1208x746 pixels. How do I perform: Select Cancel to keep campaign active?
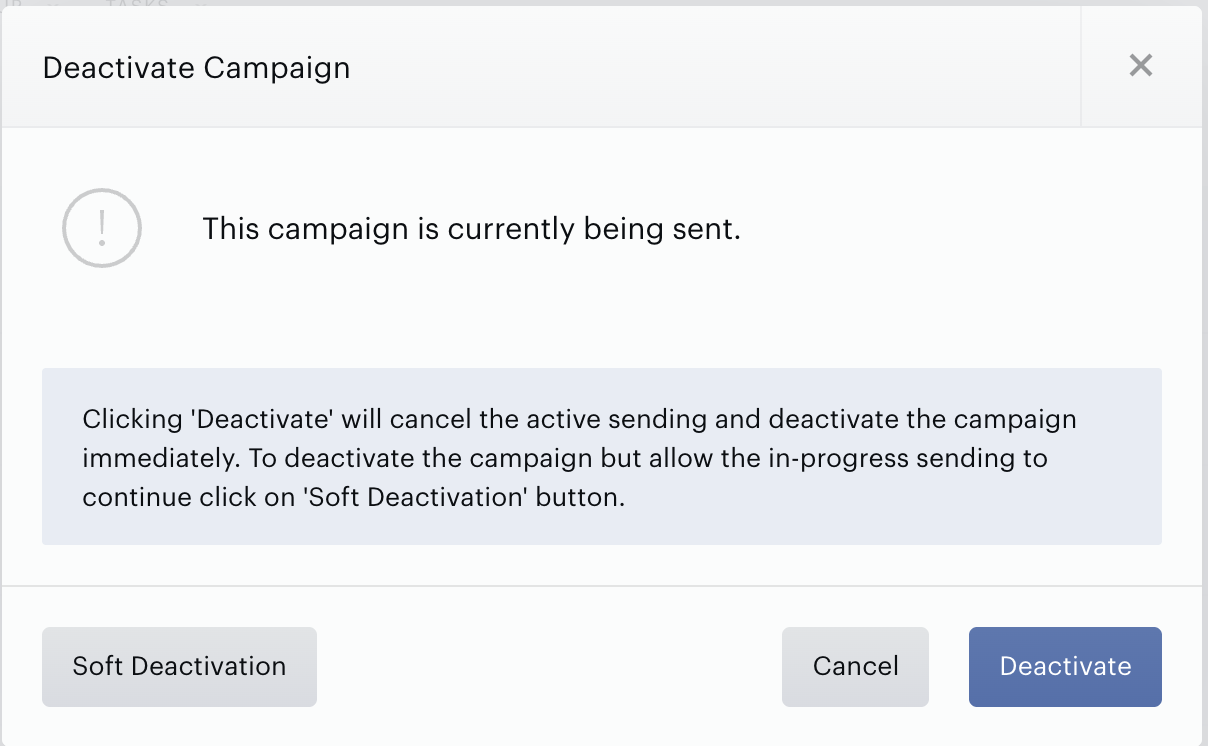pos(855,667)
